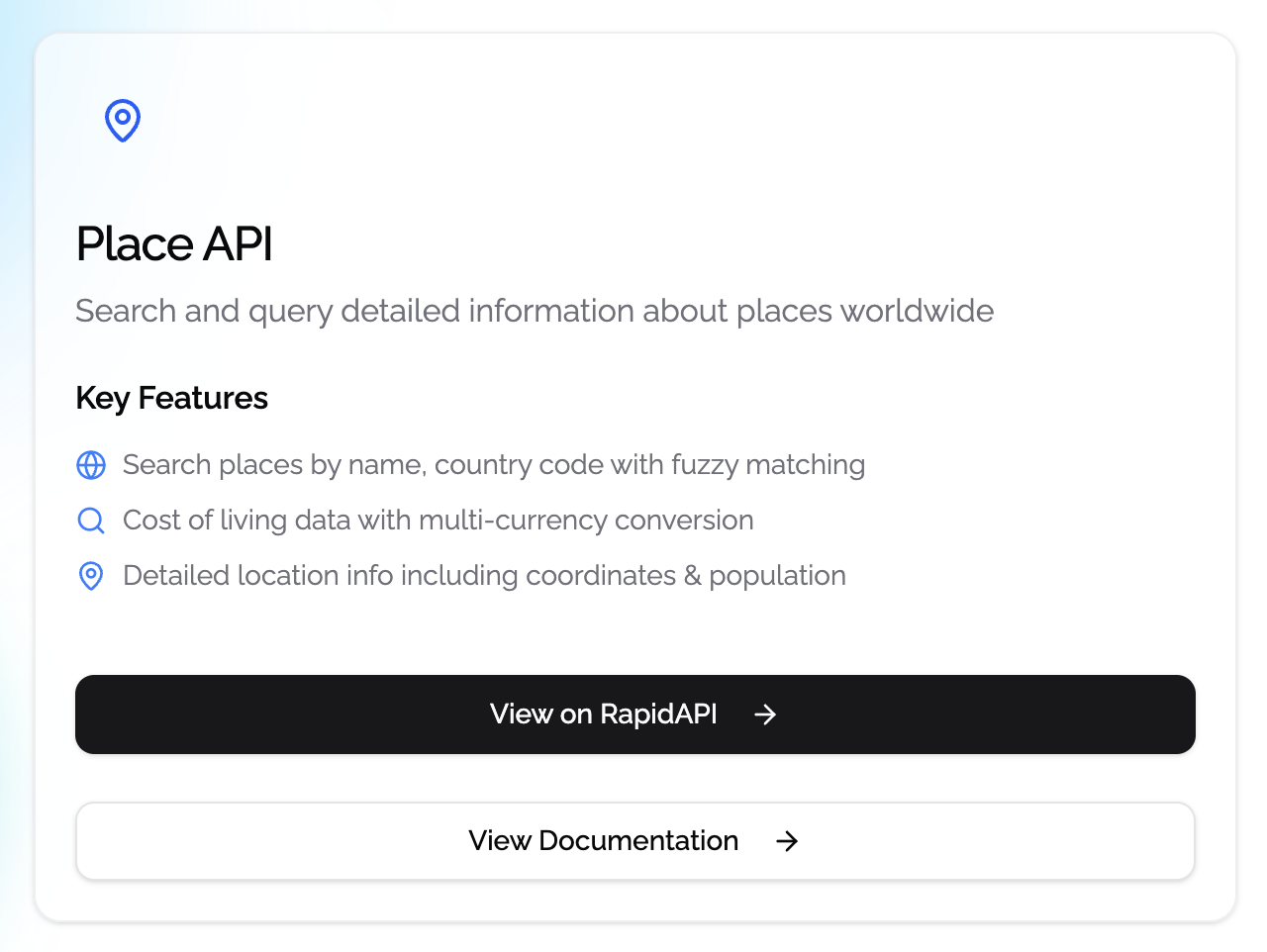Click the fuzzy matching search feature text
The width and height of the screenshot is (1267, 952).
[493, 465]
